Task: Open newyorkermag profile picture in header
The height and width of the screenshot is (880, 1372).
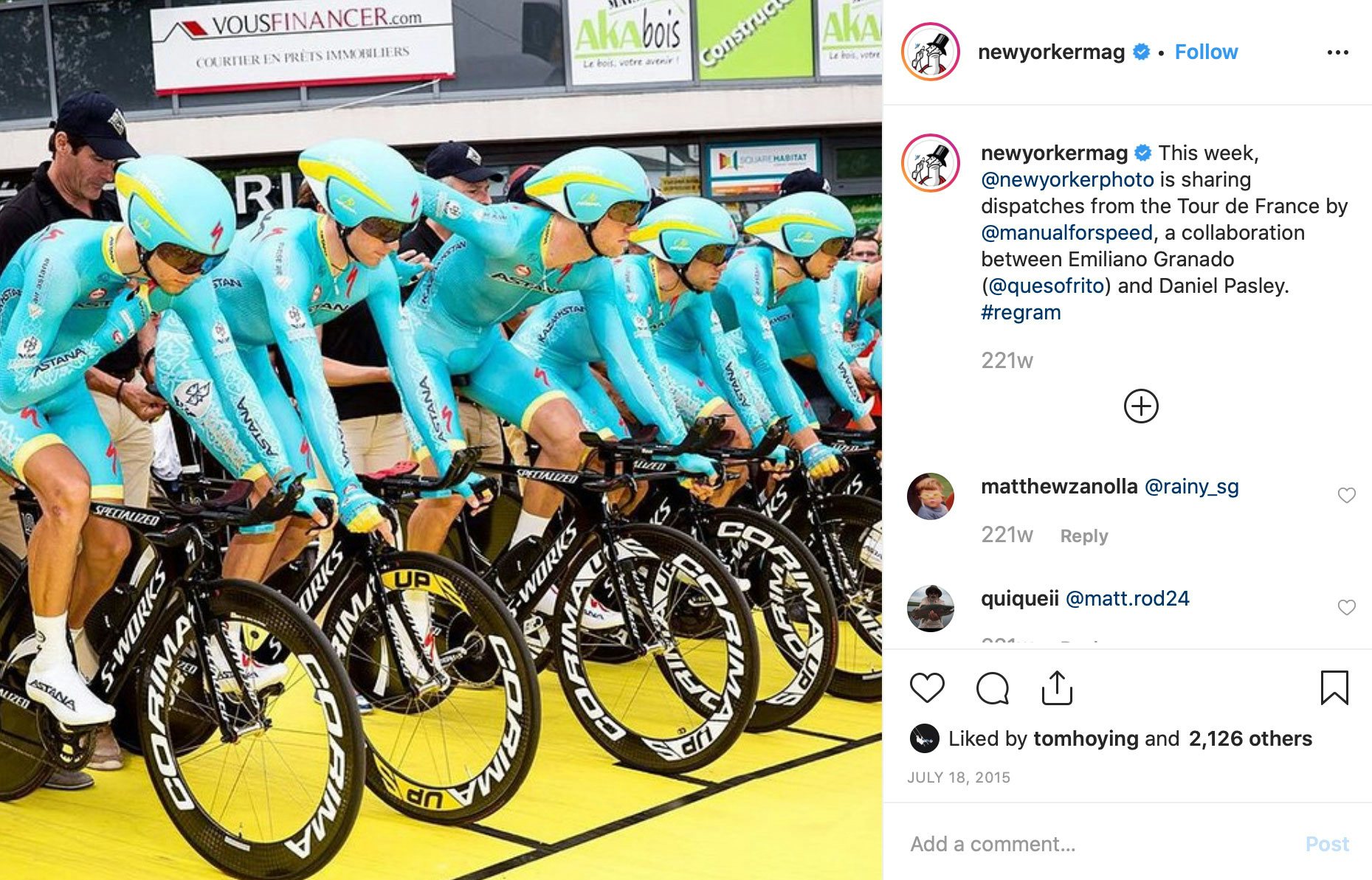Action: click(x=931, y=52)
